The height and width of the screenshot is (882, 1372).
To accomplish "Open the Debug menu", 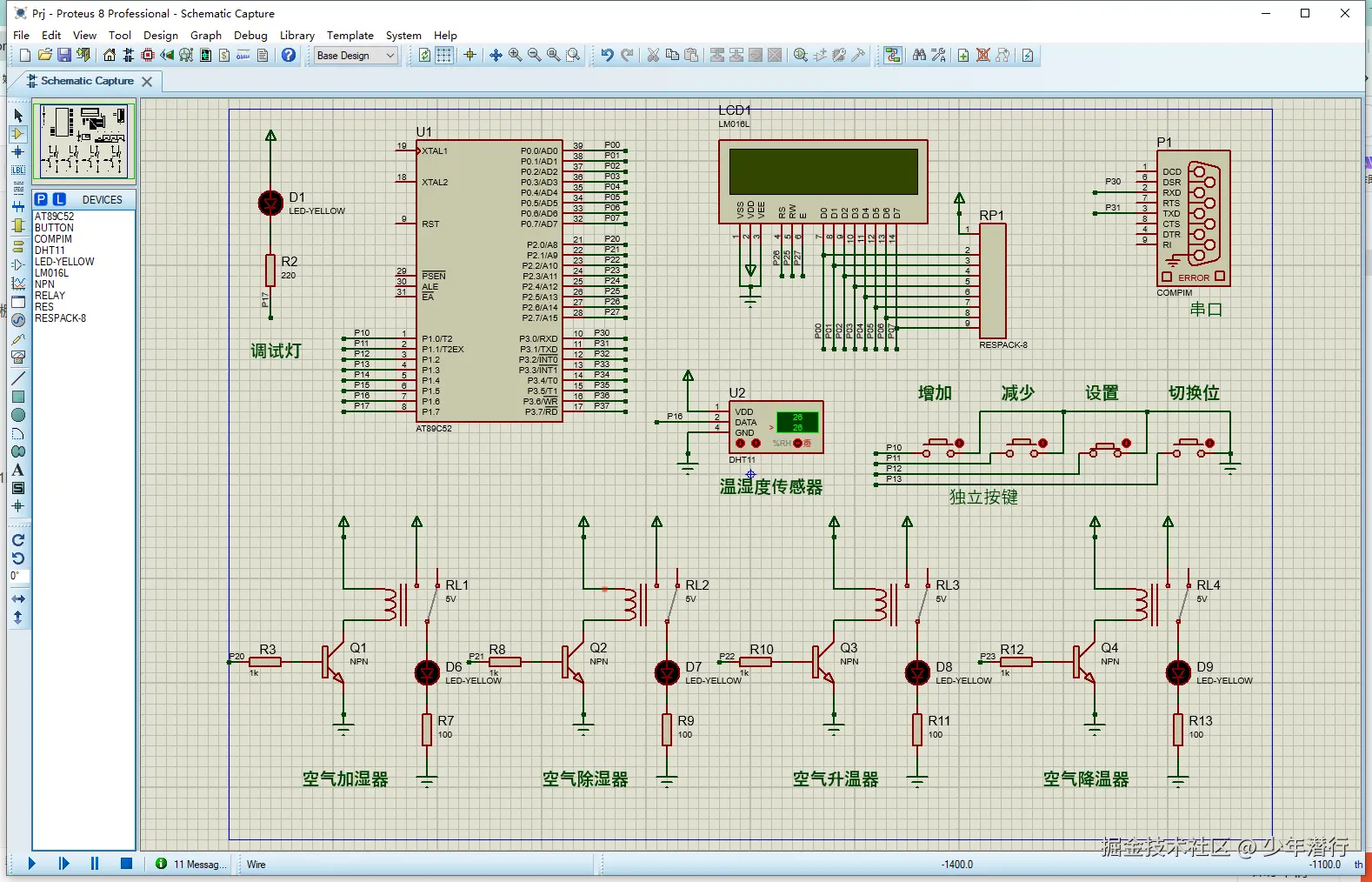I will pos(250,36).
